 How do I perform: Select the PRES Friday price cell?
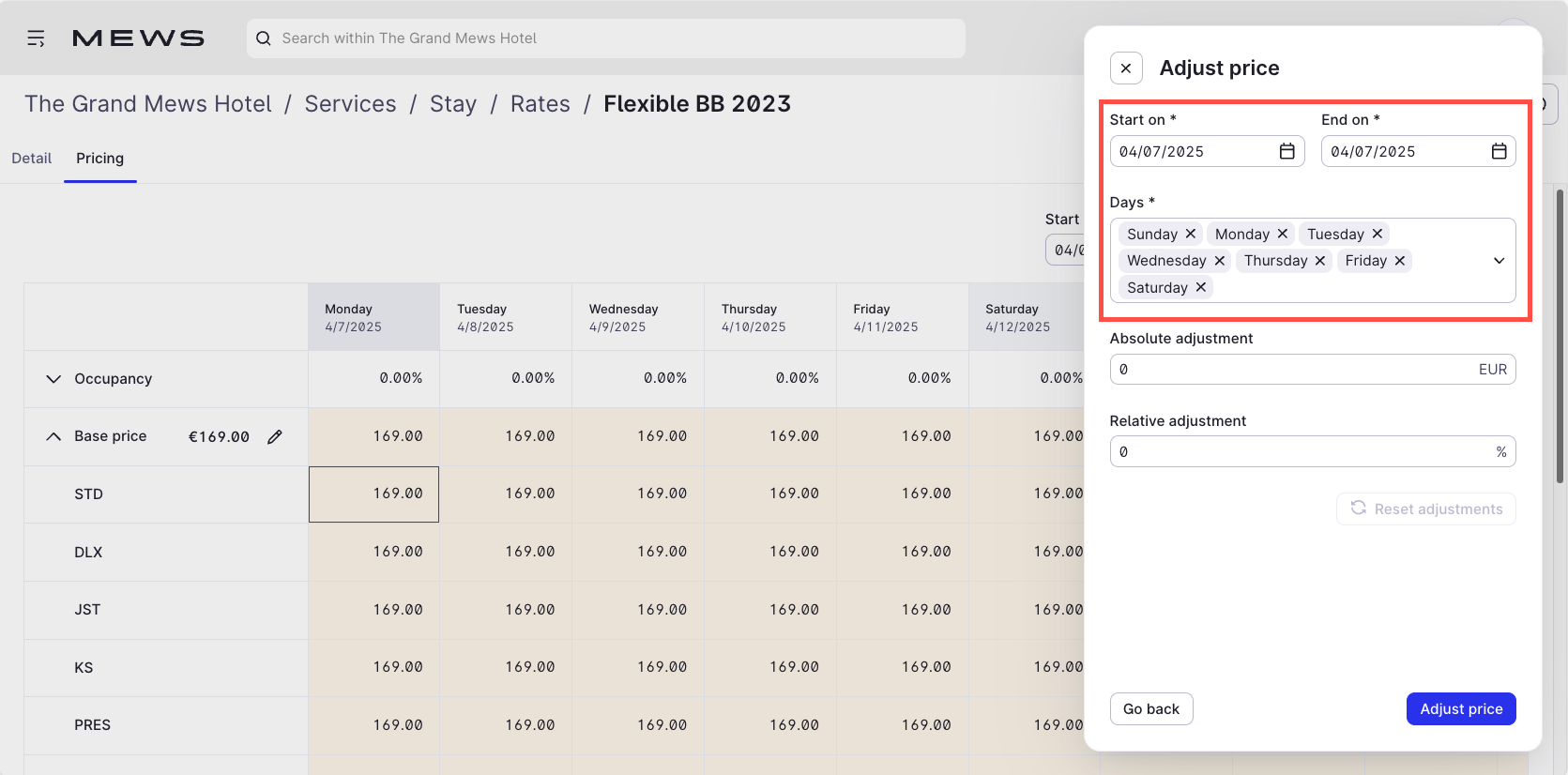click(x=903, y=725)
